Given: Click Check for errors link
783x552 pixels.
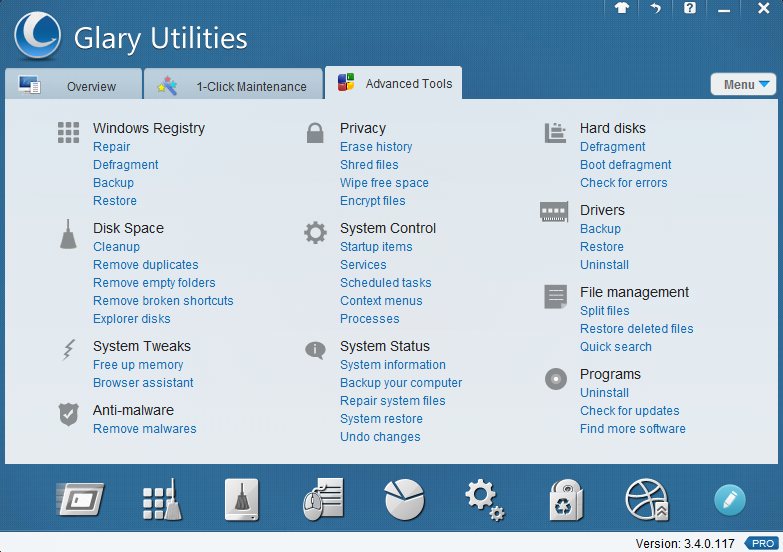Looking at the screenshot, I should [624, 183].
